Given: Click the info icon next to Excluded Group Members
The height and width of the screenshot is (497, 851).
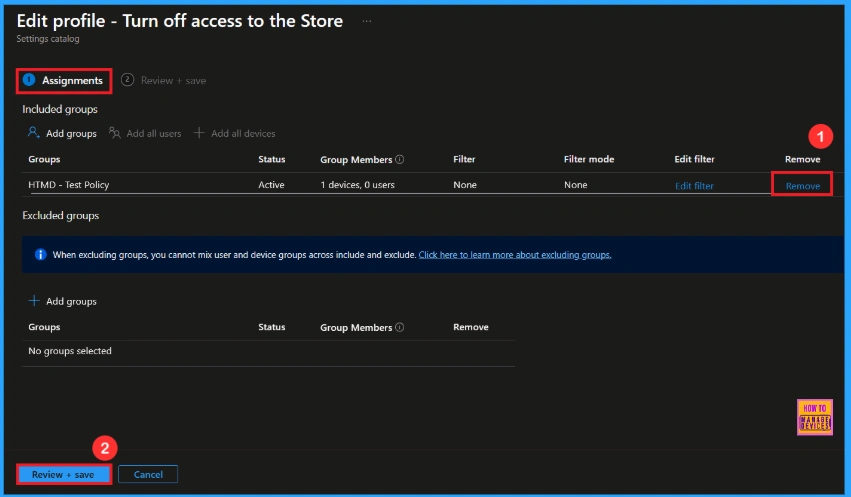Looking at the screenshot, I should tap(399, 327).
